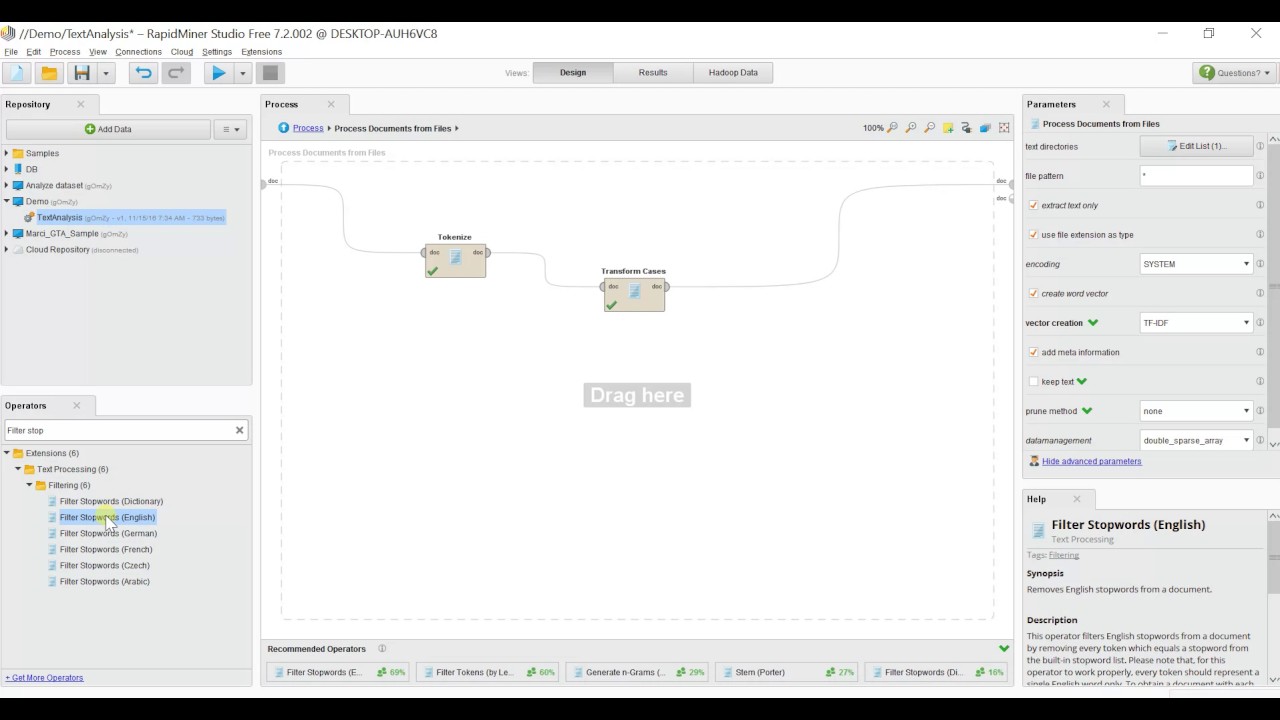Click info icon for encoding
The width and height of the screenshot is (1280, 720).
1260,264
